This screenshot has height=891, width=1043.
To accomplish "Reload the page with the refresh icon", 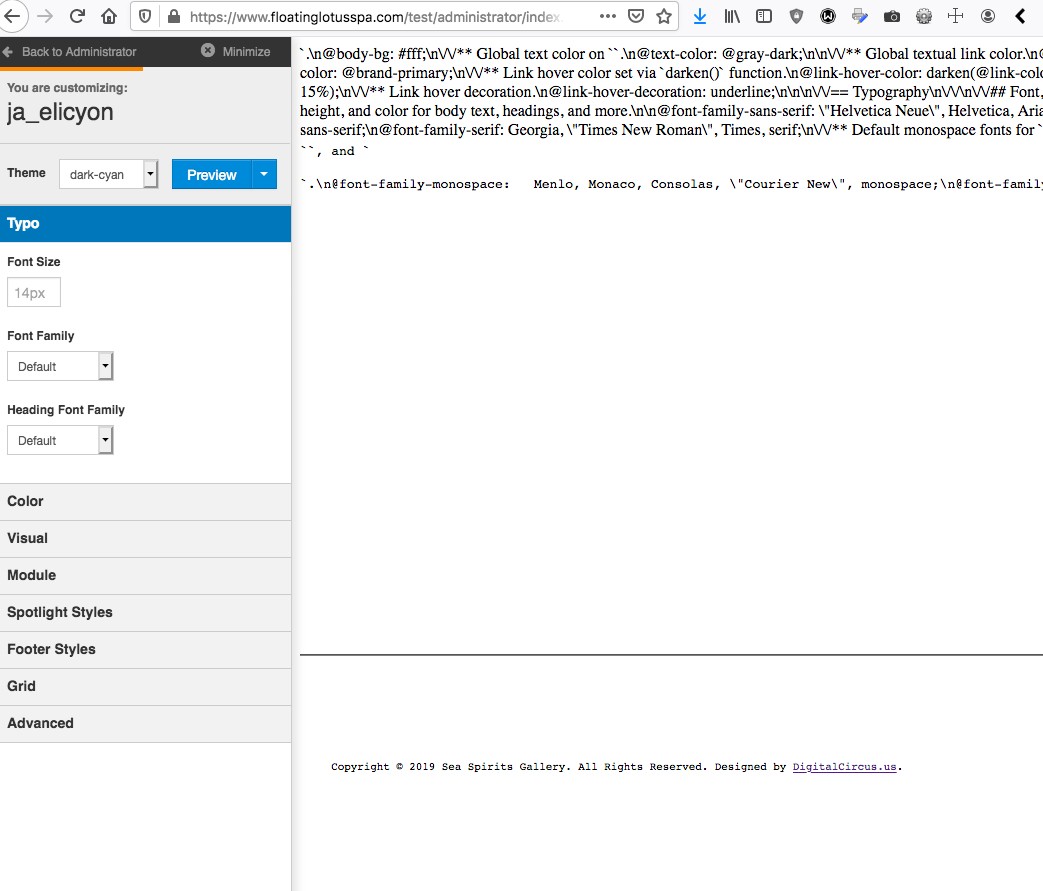I will (x=77, y=16).
